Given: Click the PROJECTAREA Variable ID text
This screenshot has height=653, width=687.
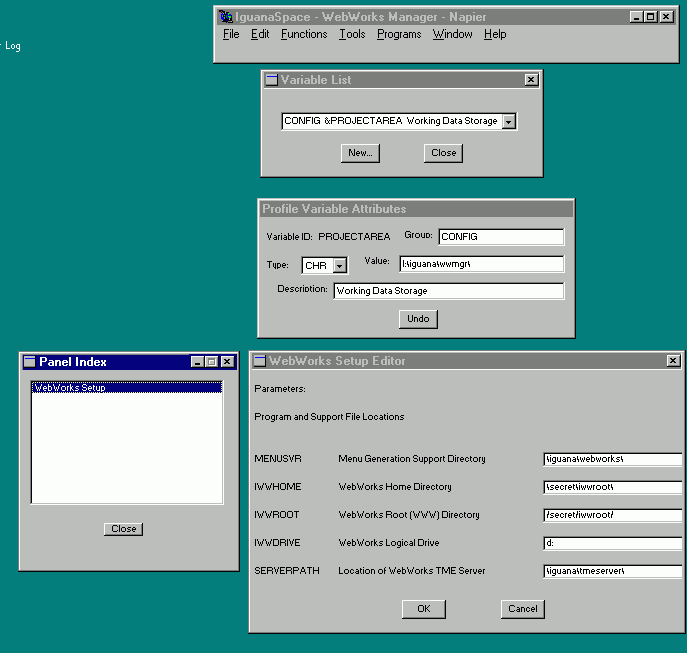Looking at the screenshot, I should (354, 237).
